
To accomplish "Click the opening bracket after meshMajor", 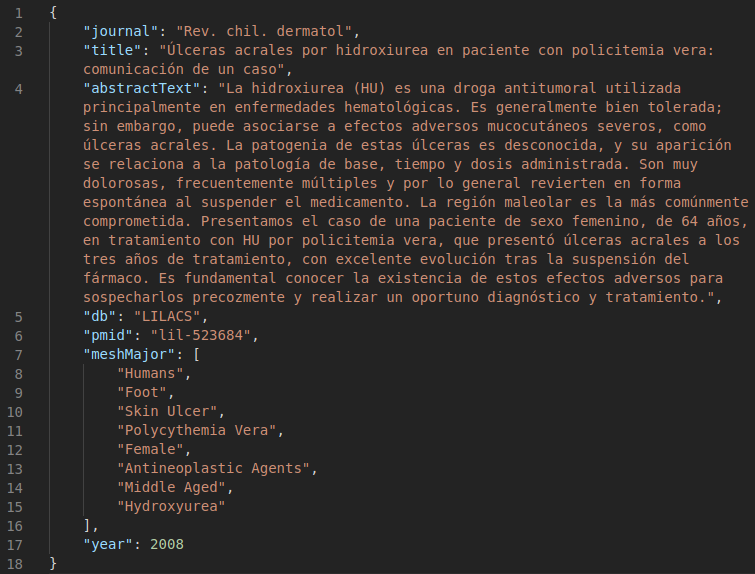I will tap(197, 355).
